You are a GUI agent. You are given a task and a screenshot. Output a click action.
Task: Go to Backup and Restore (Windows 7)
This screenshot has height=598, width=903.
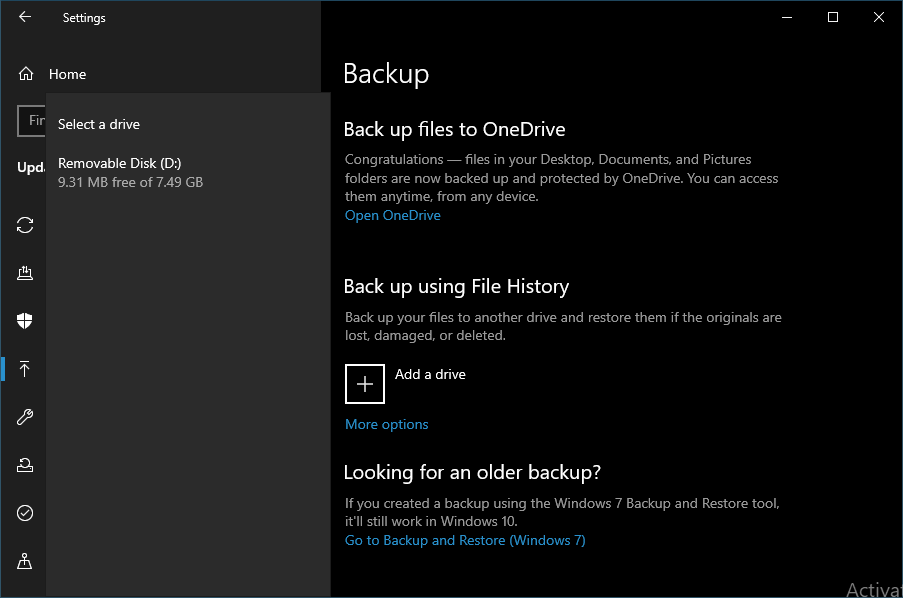pos(465,540)
